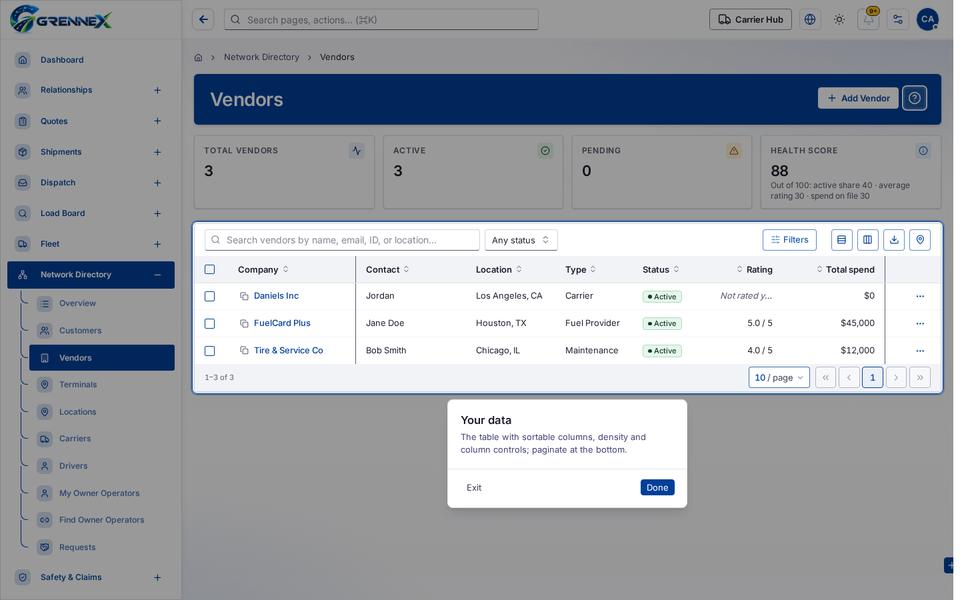Open the Any status dropdown
960x600 pixels.
(x=521, y=240)
